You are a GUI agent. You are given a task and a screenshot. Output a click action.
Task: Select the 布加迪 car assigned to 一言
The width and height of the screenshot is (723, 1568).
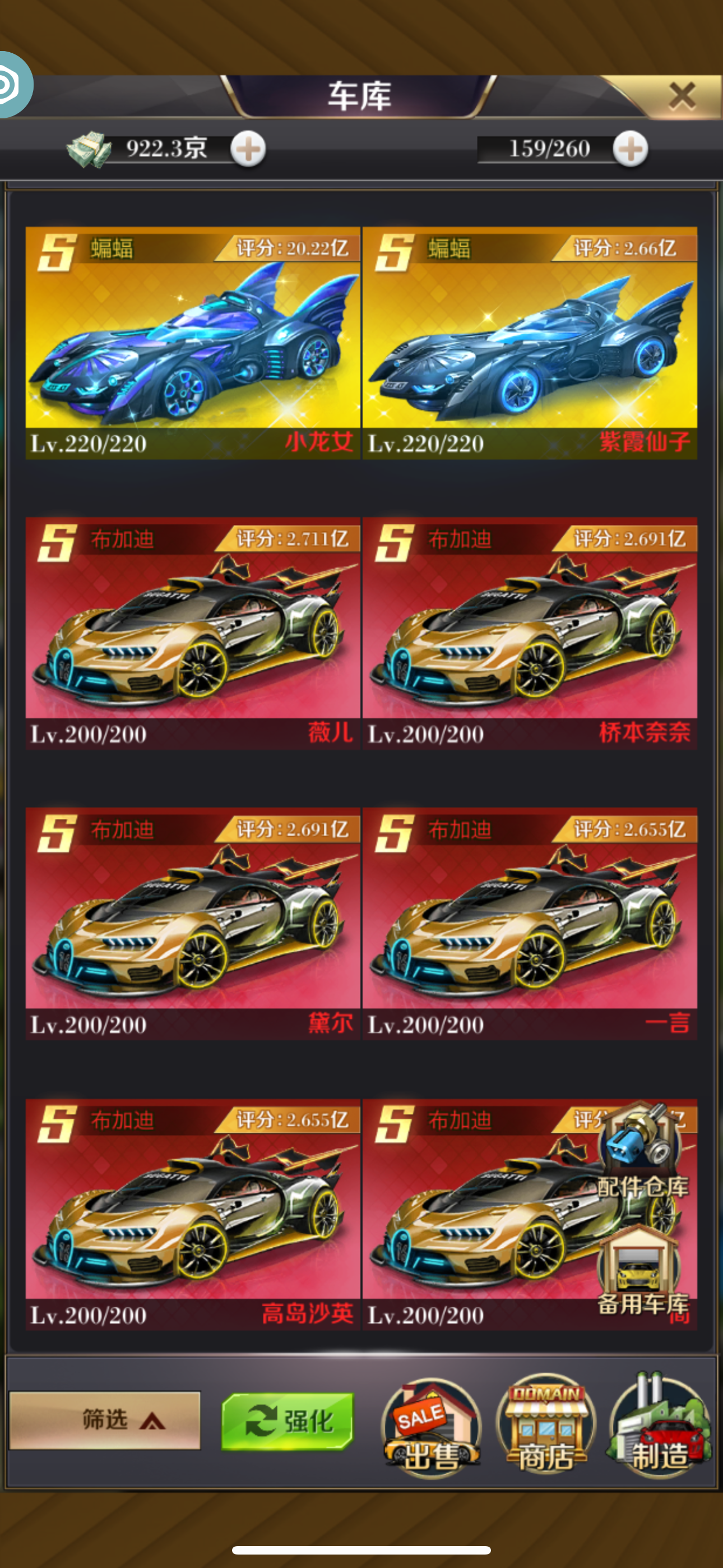(x=530, y=924)
